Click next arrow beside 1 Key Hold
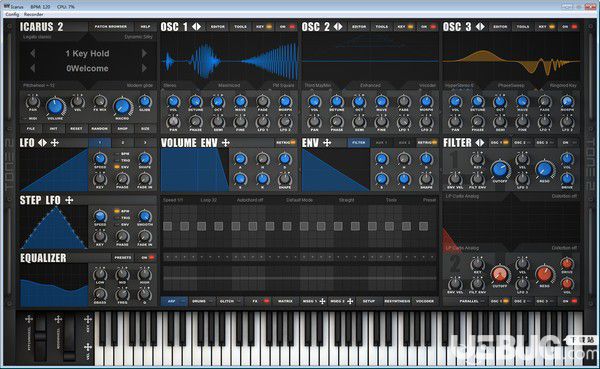 coord(144,53)
